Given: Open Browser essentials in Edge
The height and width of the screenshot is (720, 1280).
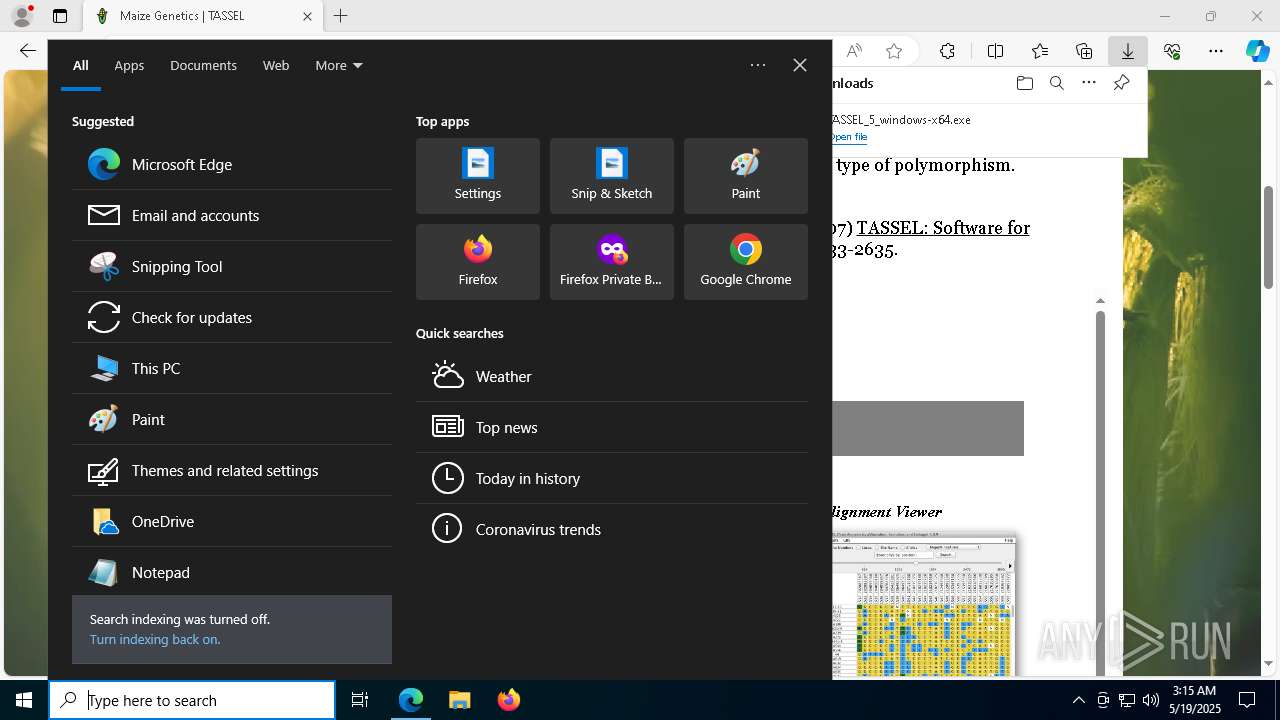Looking at the screenshot, I should click(x=1172, y=51).
